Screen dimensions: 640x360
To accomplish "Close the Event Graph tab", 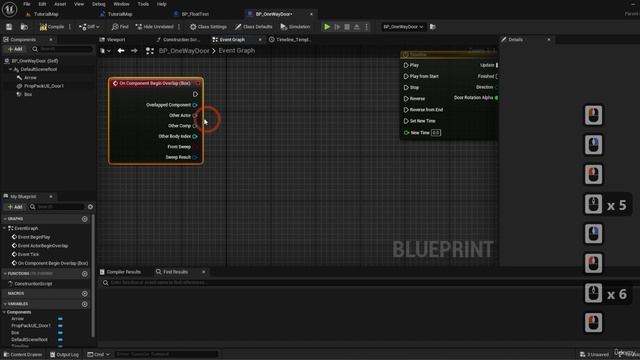I will click(x=260, y=40).
